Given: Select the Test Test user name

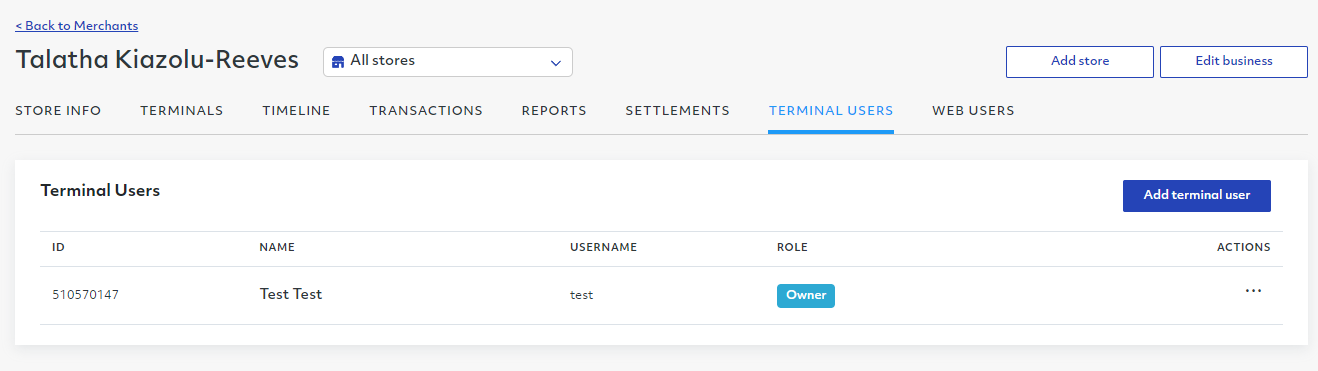Looking at the screenshot, I should click(291, 294).
